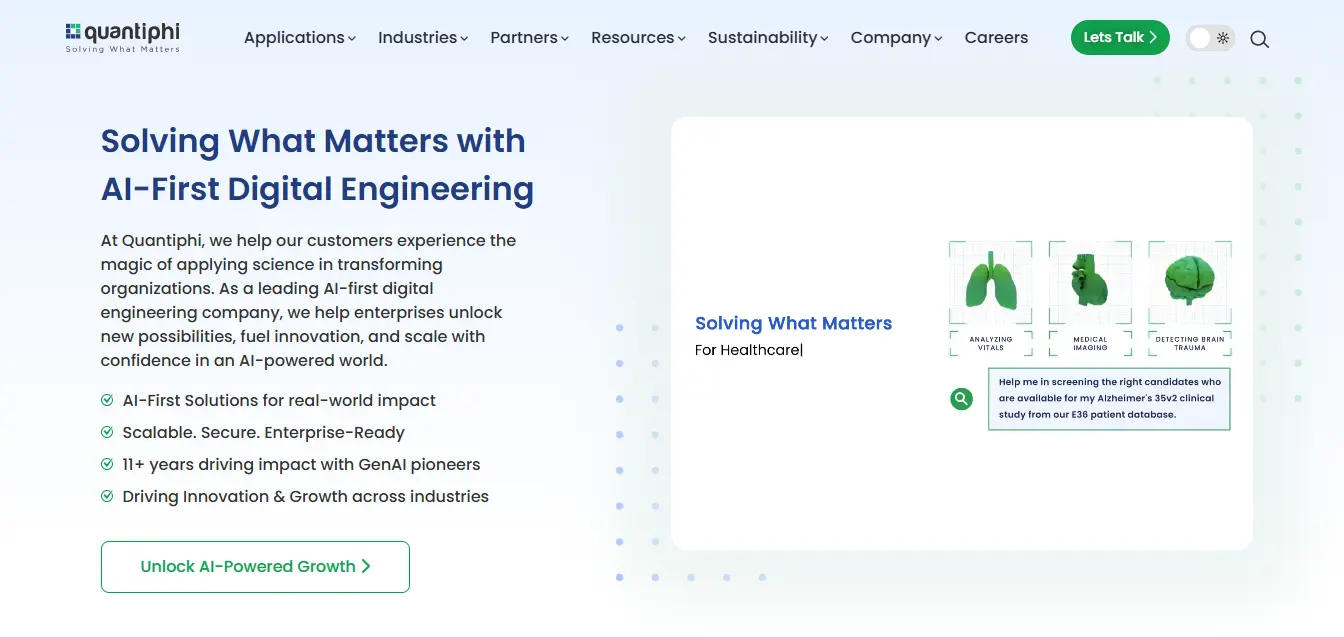Image resolution: width=1344 pixels, height=637 pixels.
Task: Click the Quantiphi logo
Action: click(122, 37)
